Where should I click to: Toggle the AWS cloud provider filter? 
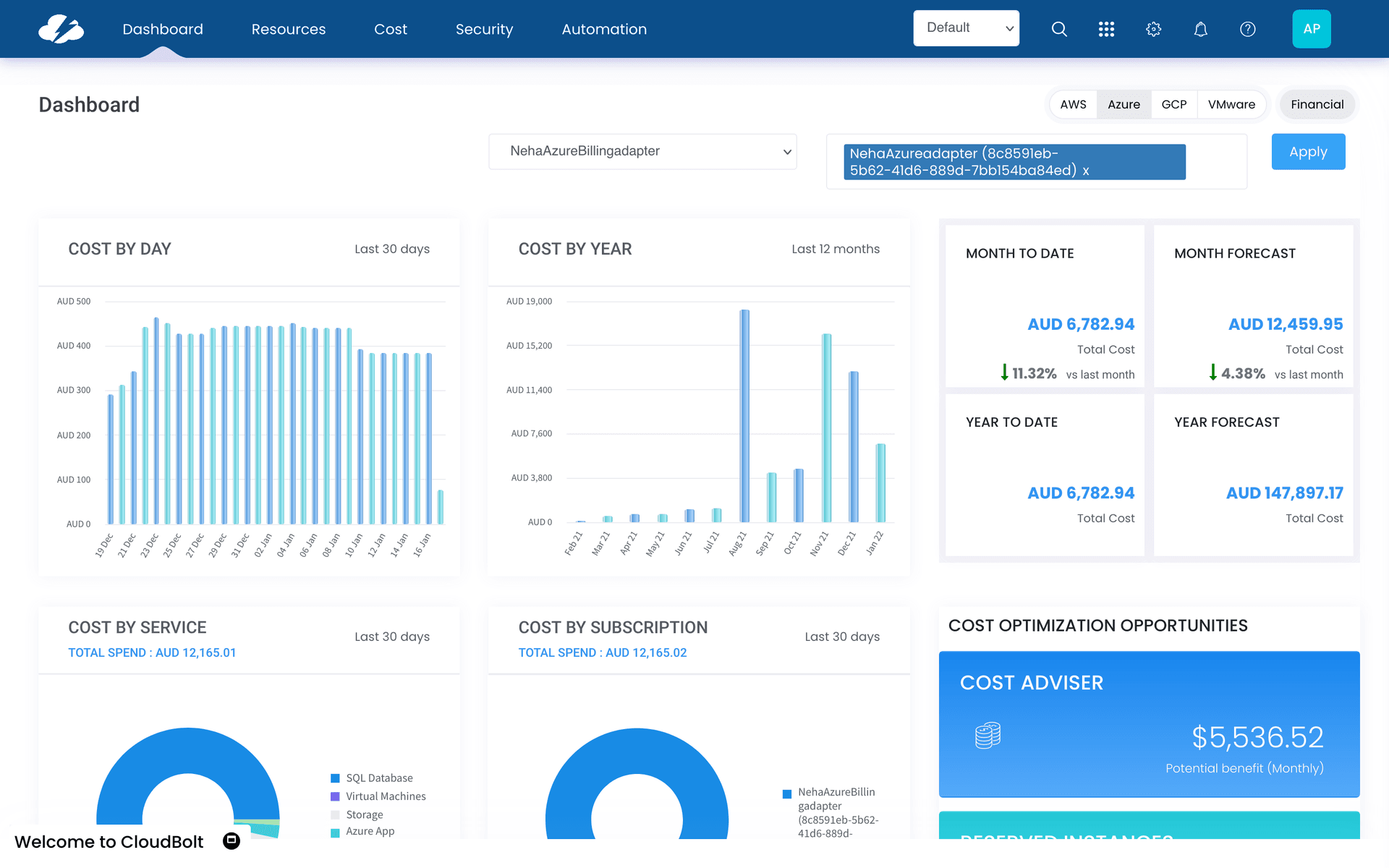pyautogui.click(x=1073, y=104)
